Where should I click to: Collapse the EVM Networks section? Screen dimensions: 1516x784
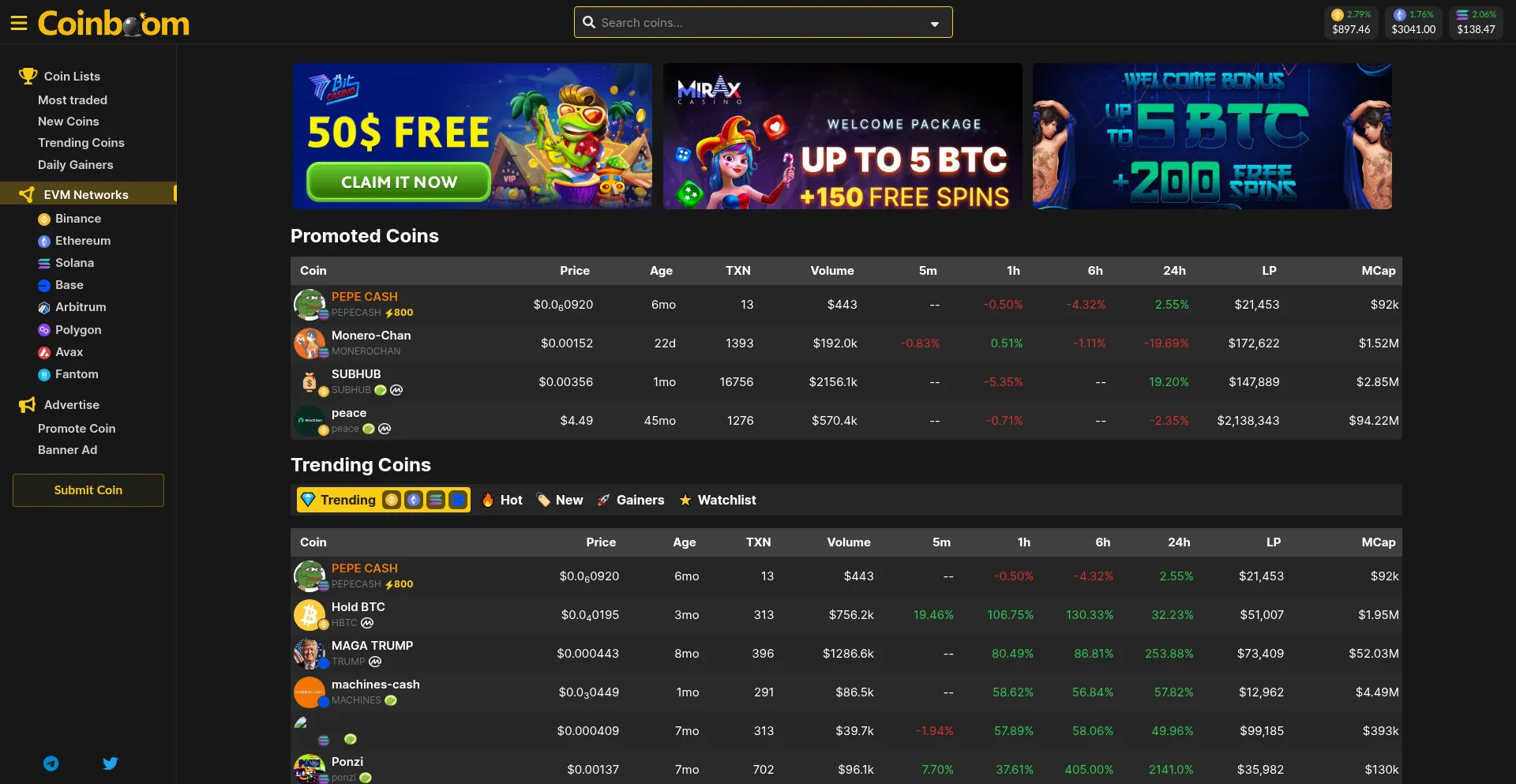(88, 194)
